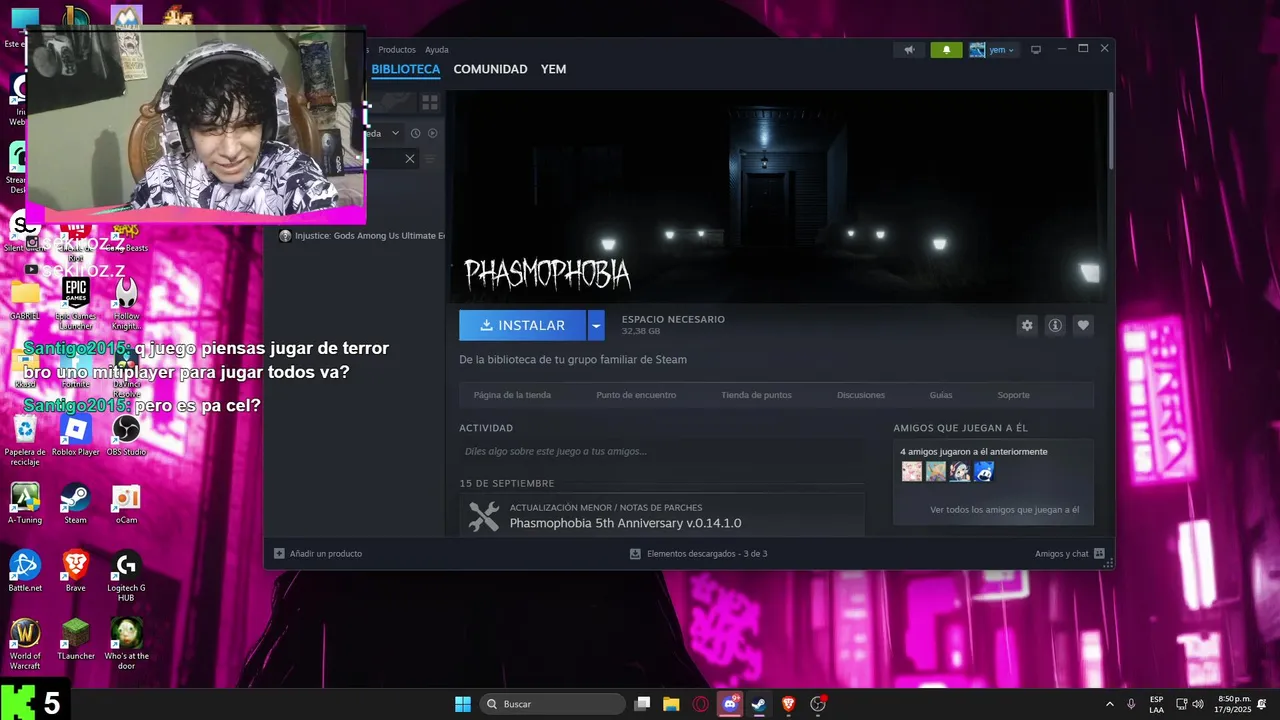Viewport: 1280px width, 720px height.
Task: Expand install options dropdown arrow
Action: click(x=596, y=325)
